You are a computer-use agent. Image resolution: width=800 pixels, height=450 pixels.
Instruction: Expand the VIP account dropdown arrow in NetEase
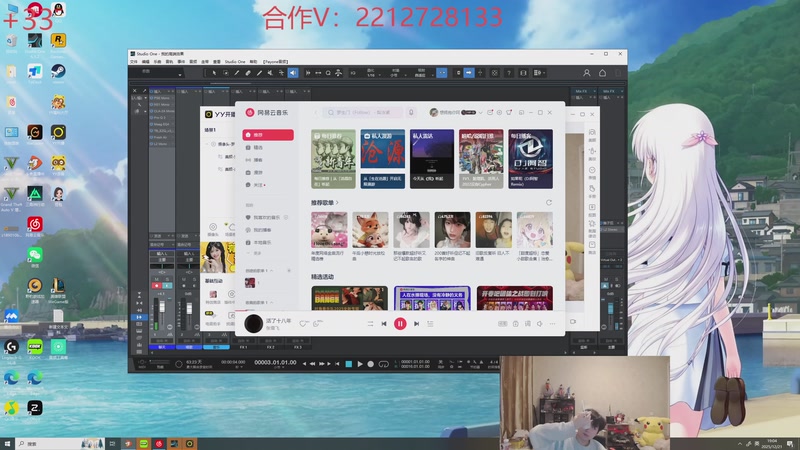[481, 112]
